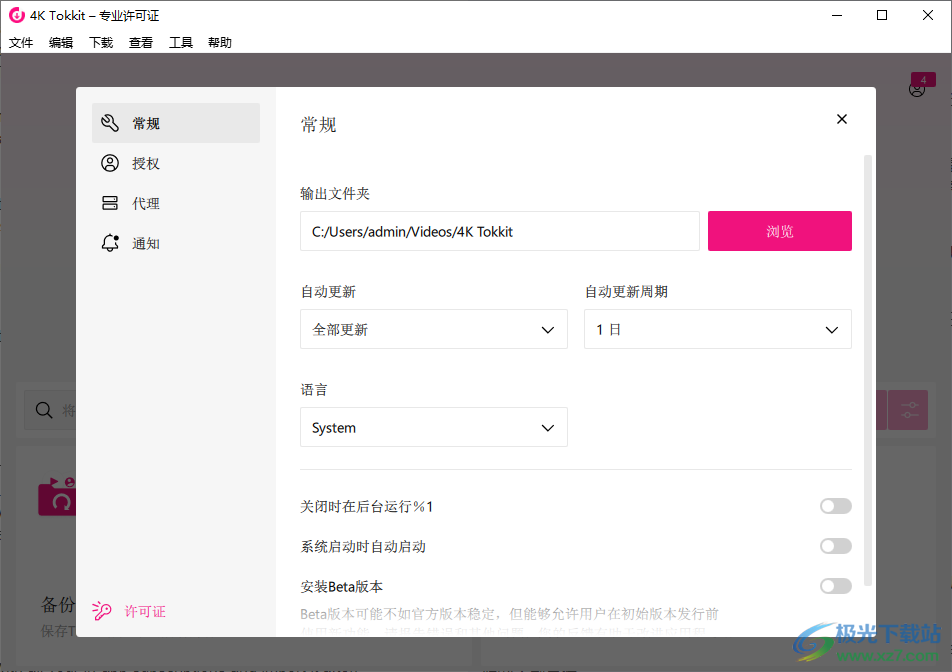Viewport: 952px width, 672px height.
Task: Click the 常规 heading text
Action: click(x=319, y=125)
